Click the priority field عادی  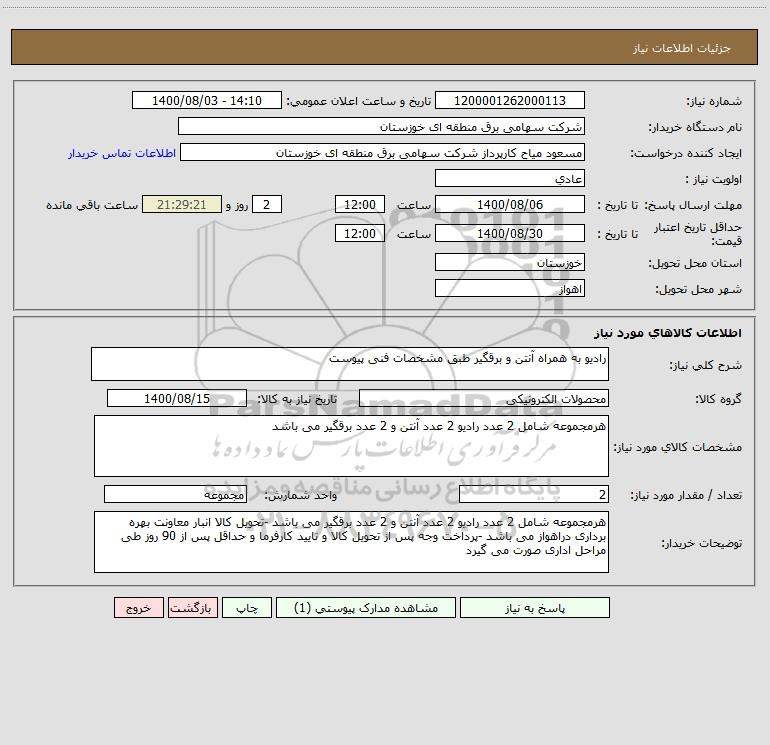click(x=510, y=178)
